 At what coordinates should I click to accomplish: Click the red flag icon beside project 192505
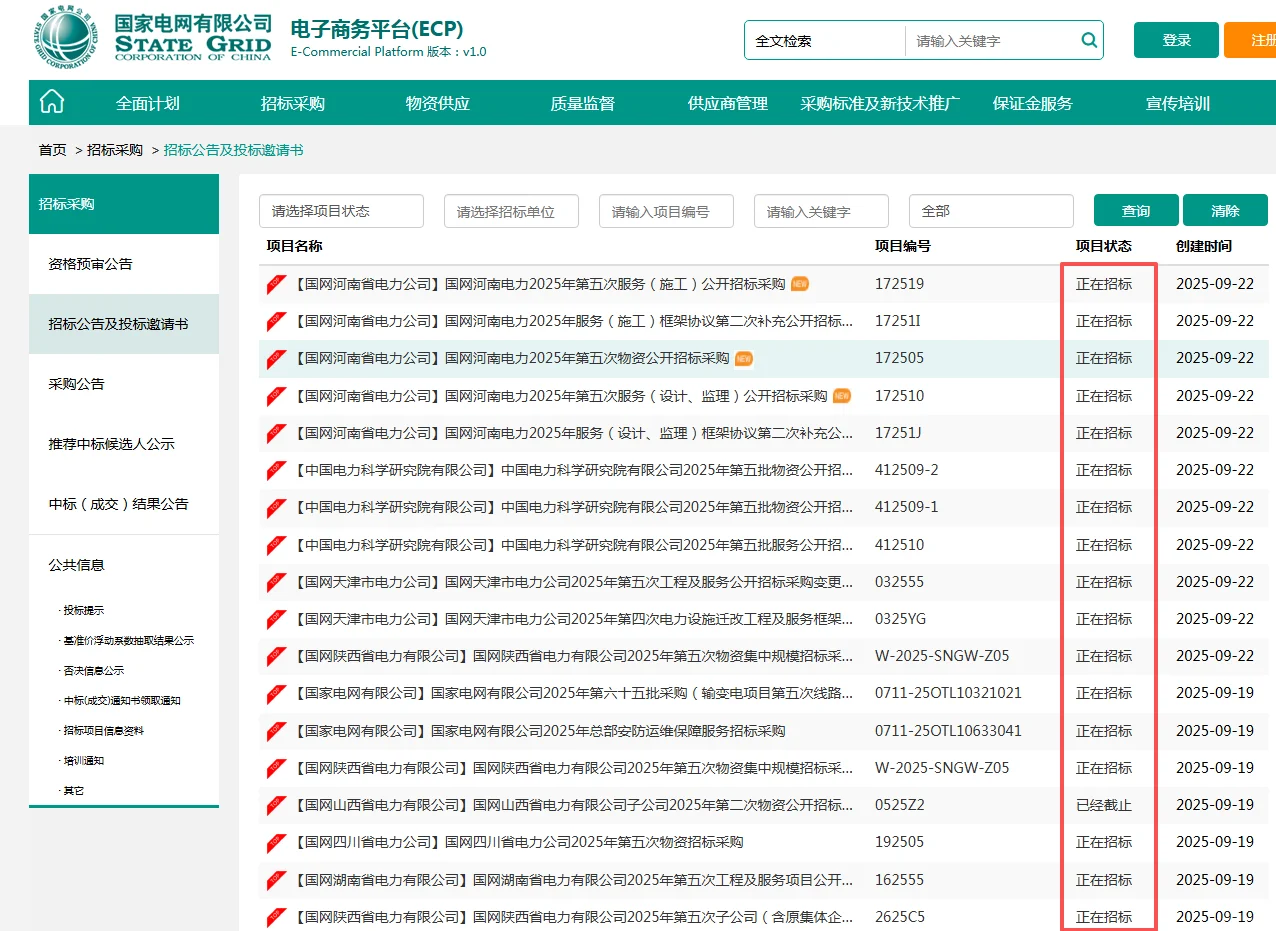(276, 841)
